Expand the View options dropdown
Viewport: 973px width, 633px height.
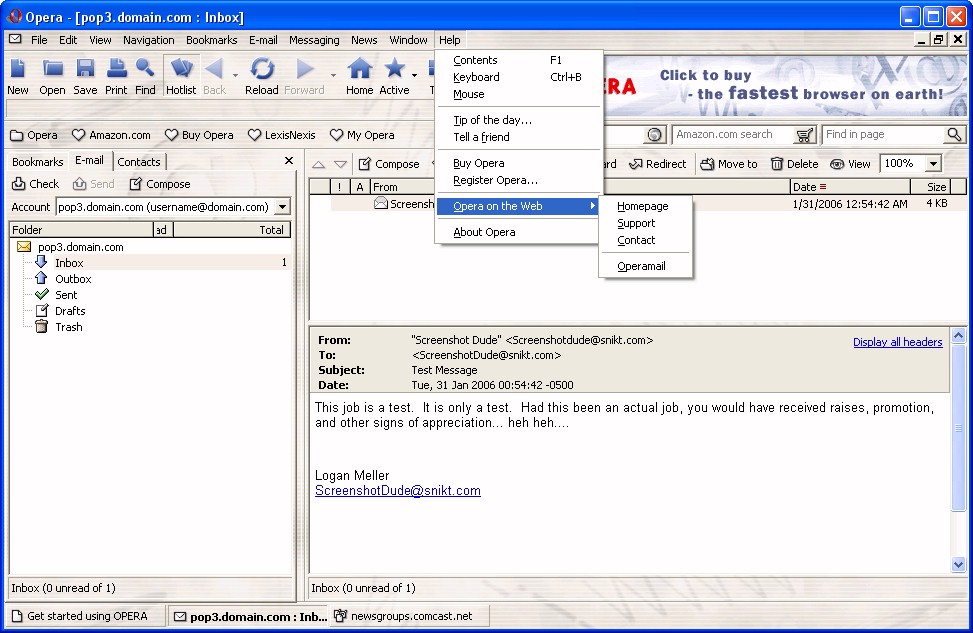[850, 164]
